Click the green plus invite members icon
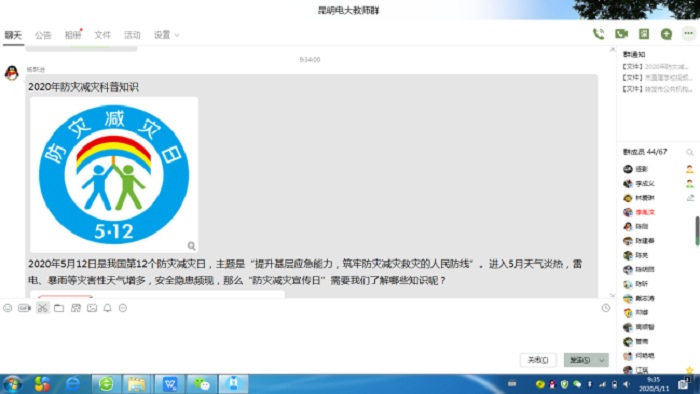 coord(666,34)
